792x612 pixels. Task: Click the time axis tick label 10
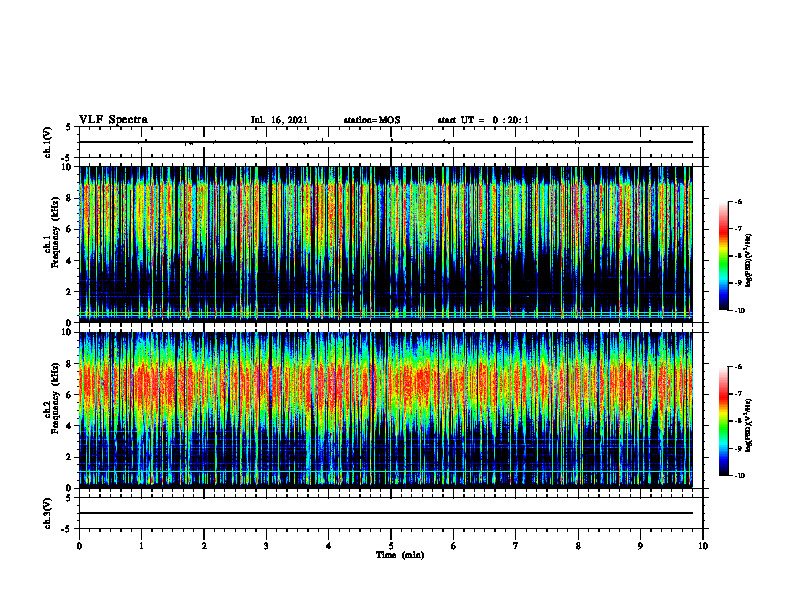click(x=703, y=546)
